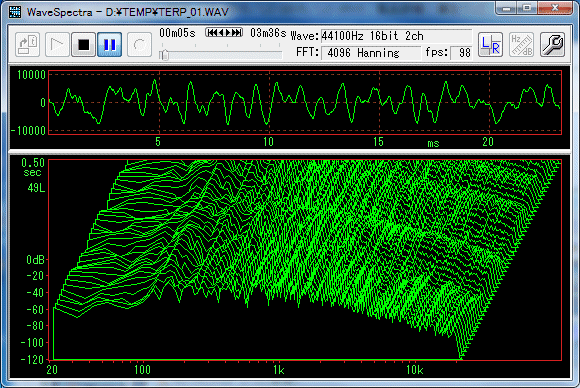Click the 3D spectrum plot near 1k frequency
This screenshot has height=388, width=580.
pos(279,259)
